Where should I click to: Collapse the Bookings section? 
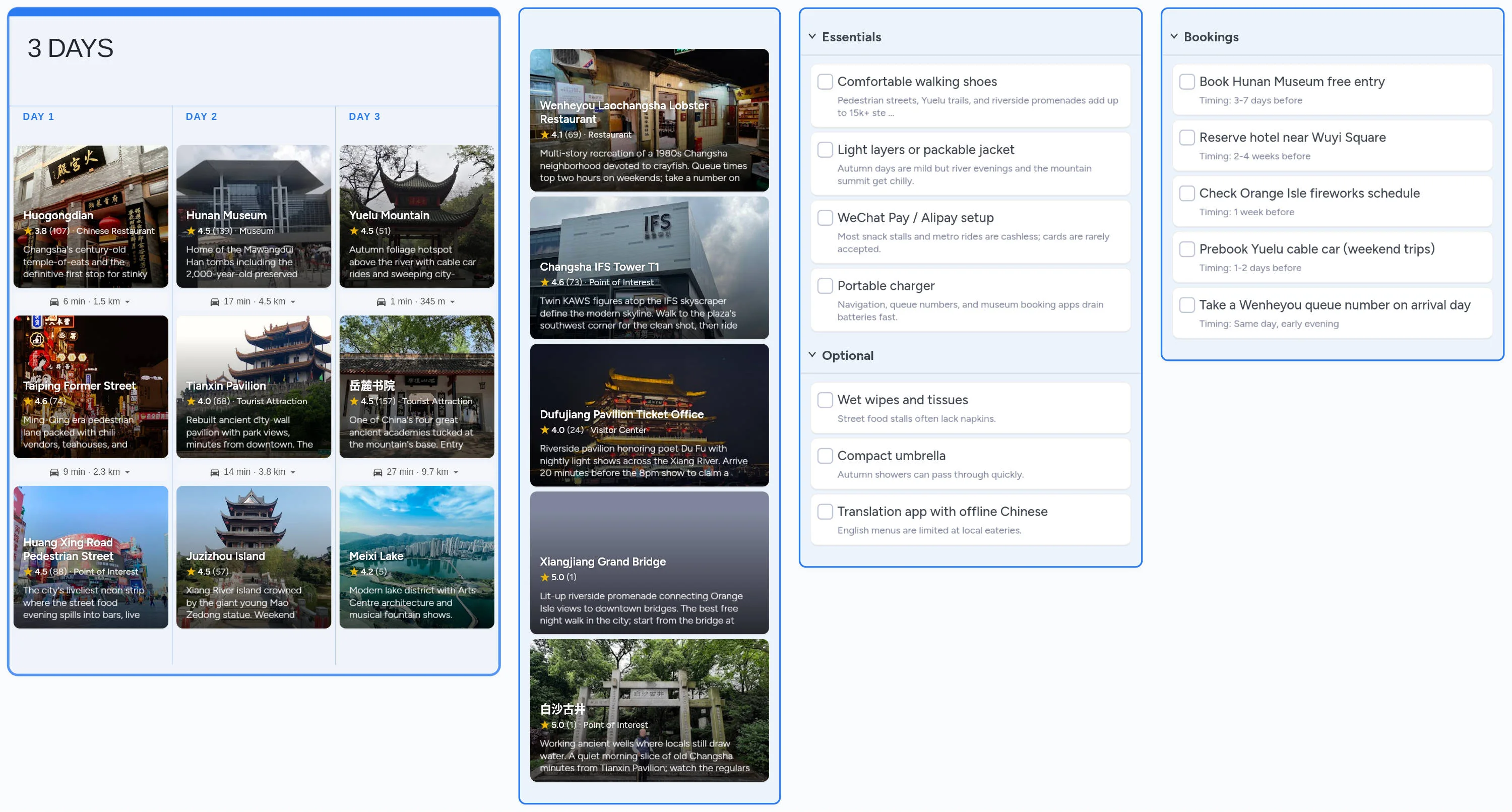point(1174,36)
